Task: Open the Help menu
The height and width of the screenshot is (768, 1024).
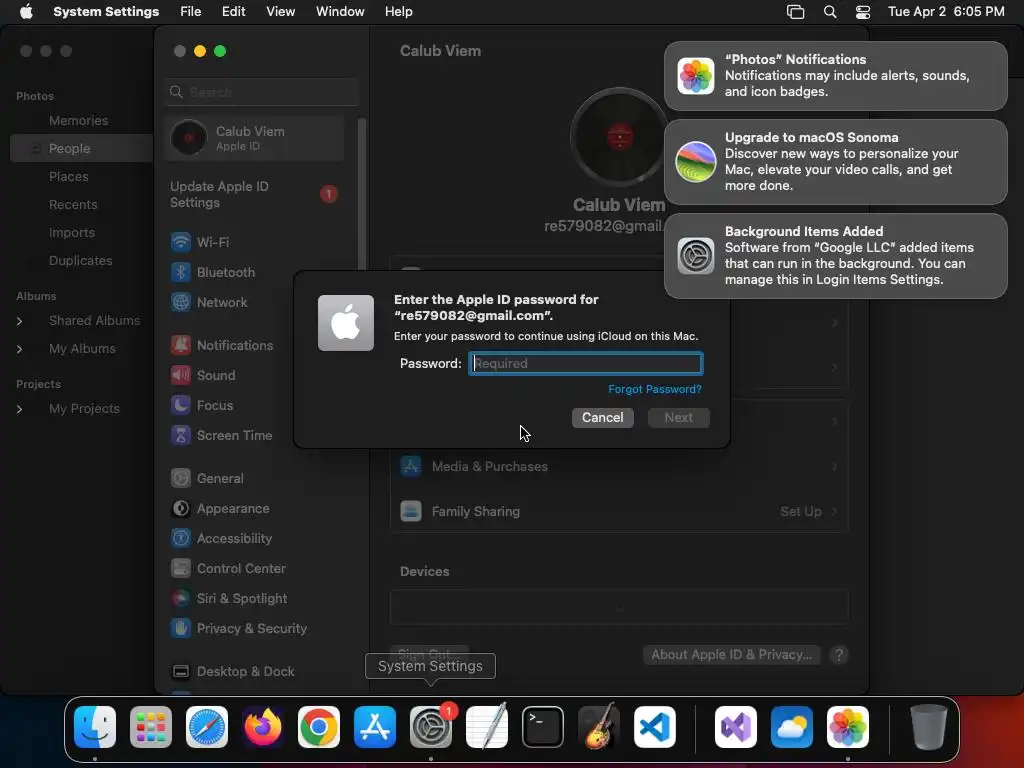Action: [x=398, y=12]
